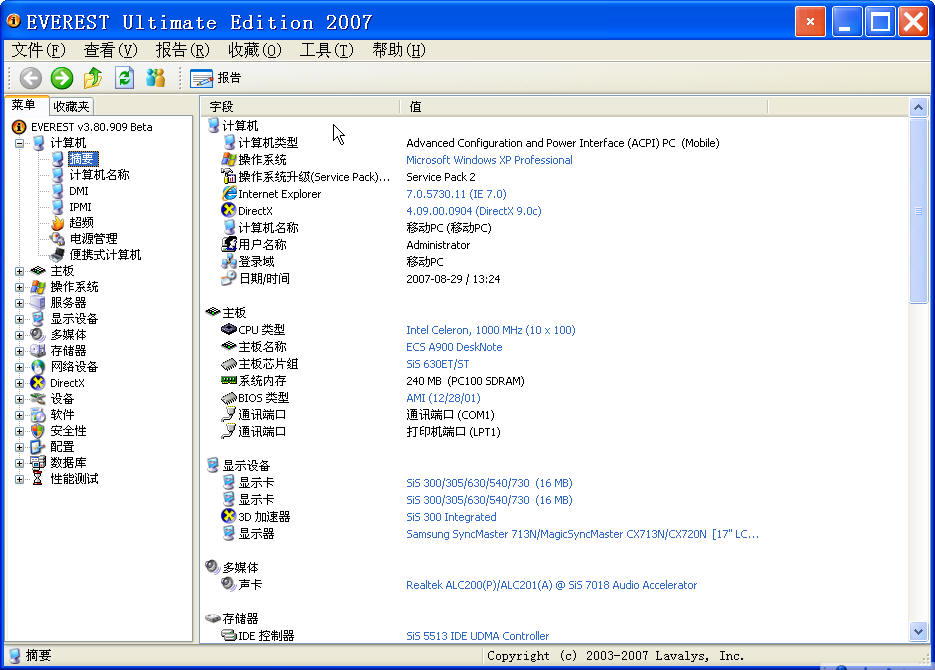Viewport: 935px width, 670px height.
Task: Click the 配置 tree icon
Action: tap(38, 447)
